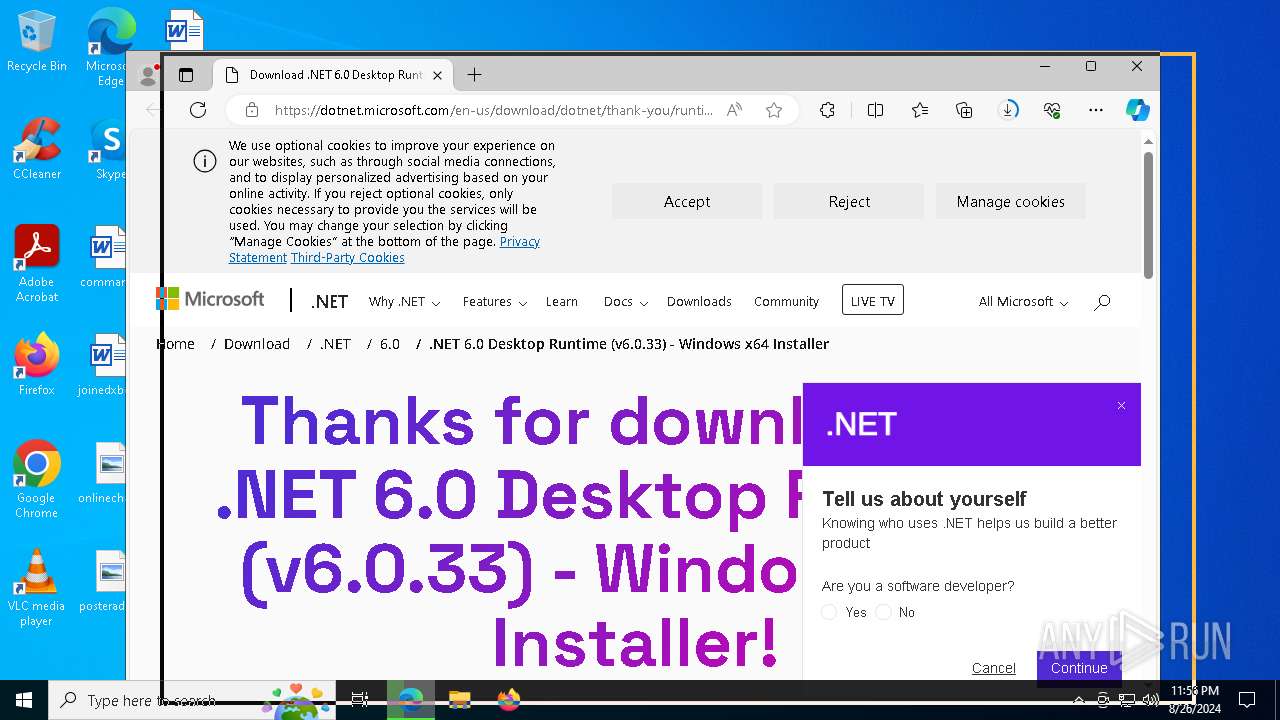Continue the .NET survey
1280x720 pixels.
click(x=1079, y=667)
